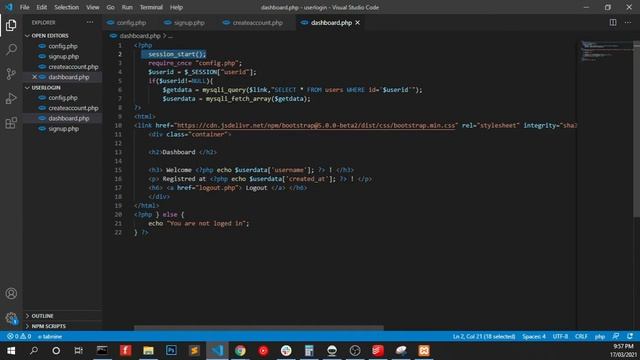Open Task View on the taskbar
This screenshot has height=360, width=640.
pos(78,351)
